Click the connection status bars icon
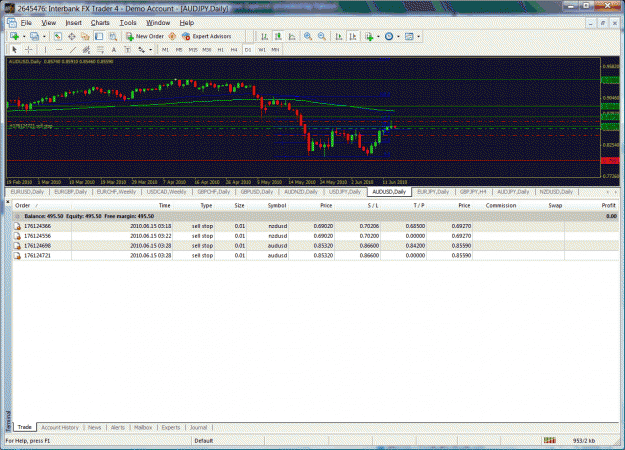The width and height of the screenshot is (625, 450). (x=550, y=440)
